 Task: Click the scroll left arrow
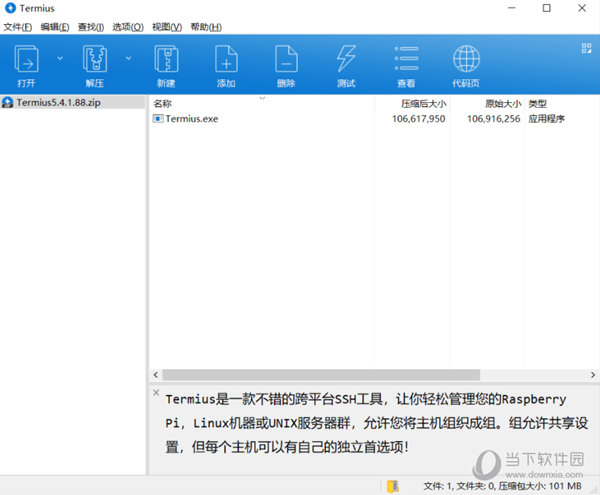tap(155, 375)
